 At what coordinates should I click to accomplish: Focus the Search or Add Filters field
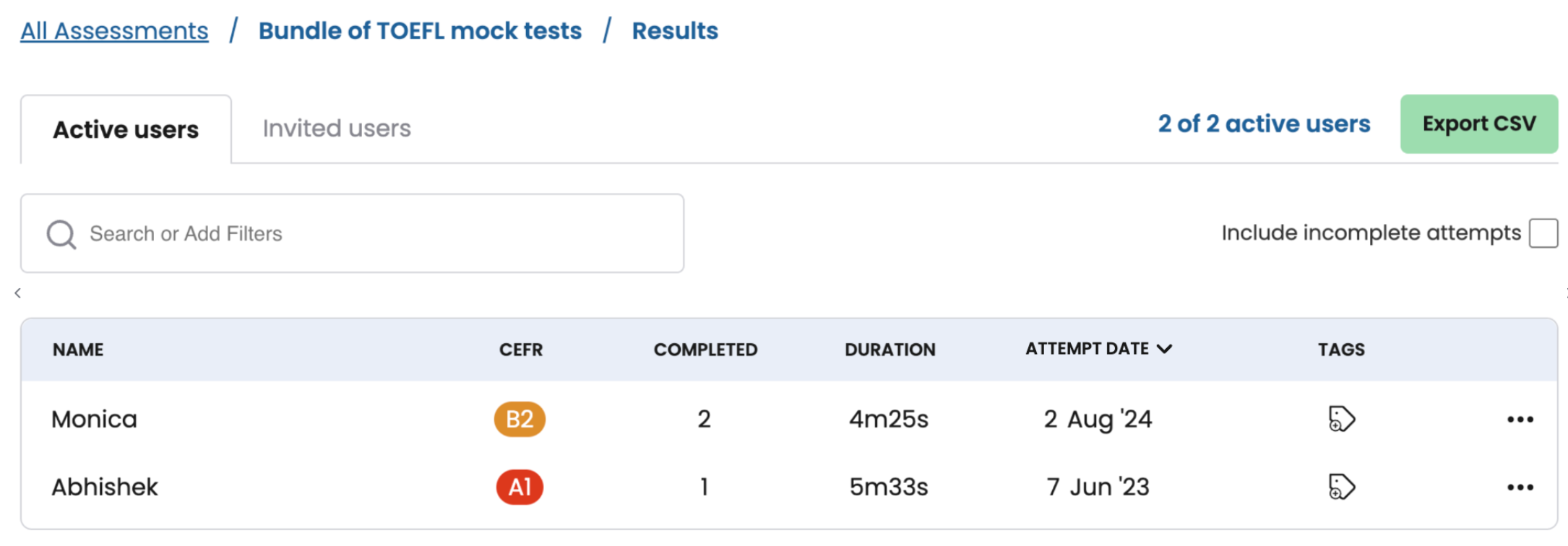coord(376,234)
